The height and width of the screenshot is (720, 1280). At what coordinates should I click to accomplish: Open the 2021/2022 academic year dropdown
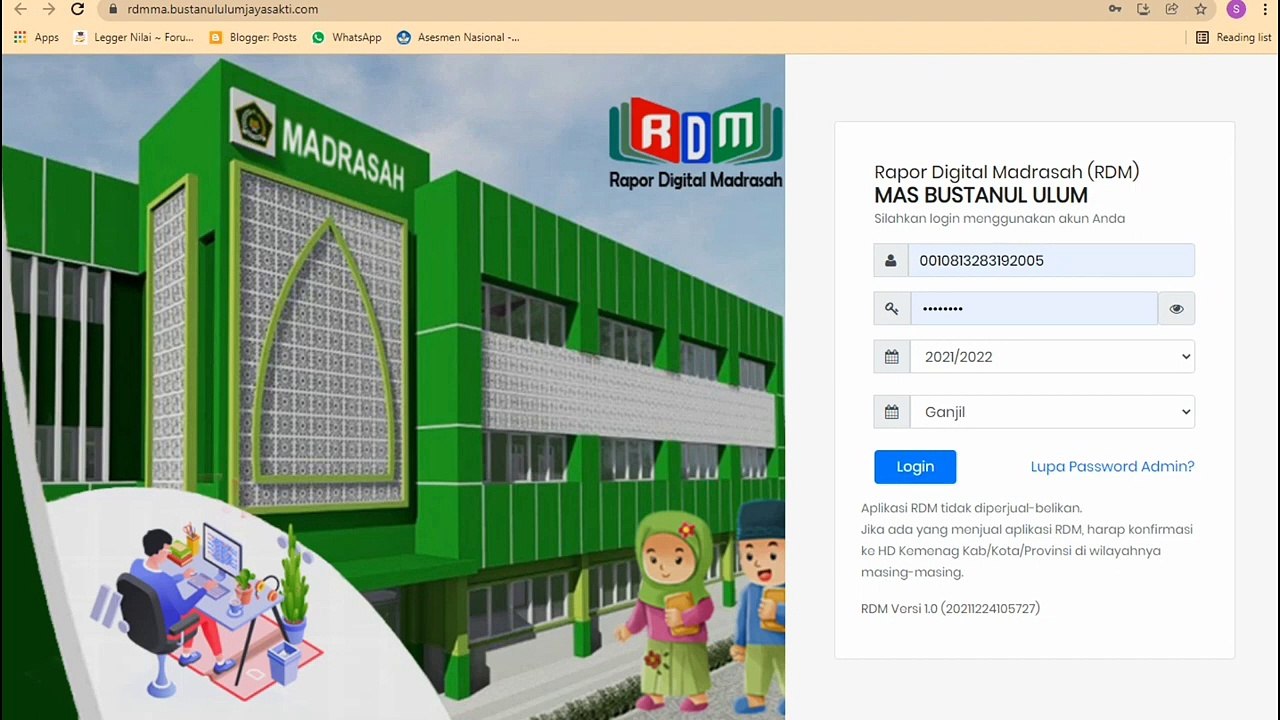tap(1052, 356)
